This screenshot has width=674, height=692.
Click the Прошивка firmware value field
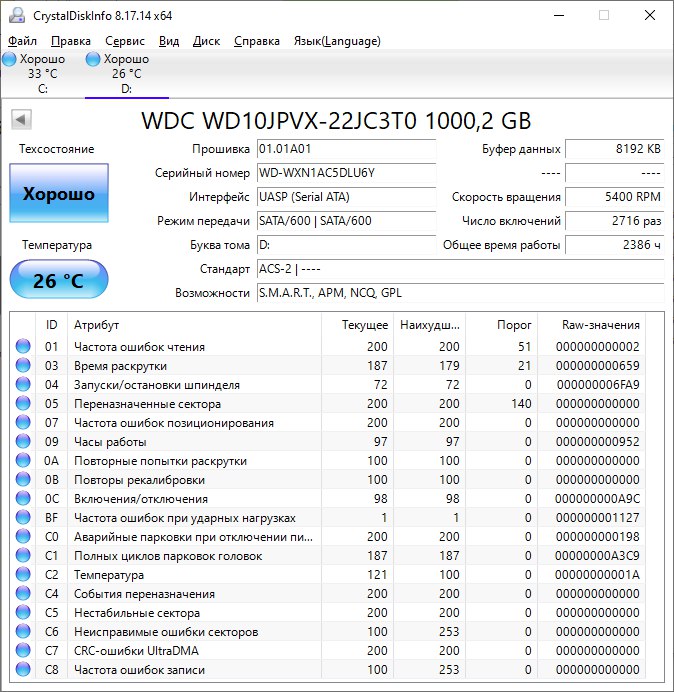[346, 149]
